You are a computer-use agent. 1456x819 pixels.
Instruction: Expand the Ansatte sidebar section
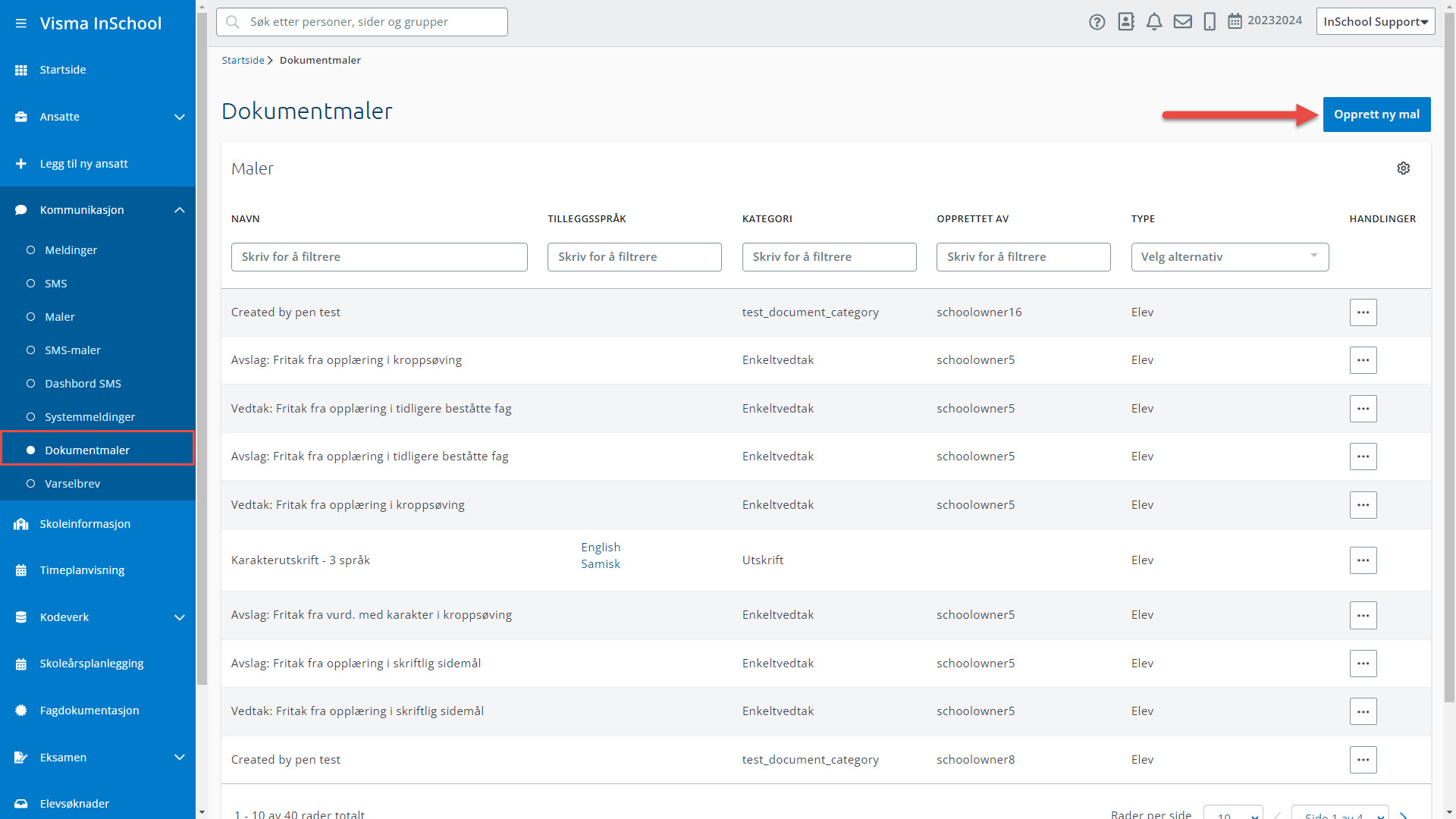pos(179,117)
